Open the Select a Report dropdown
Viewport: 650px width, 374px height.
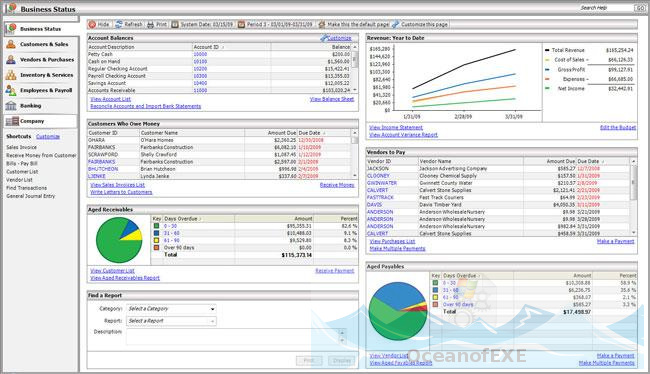(x=171, y=321)
